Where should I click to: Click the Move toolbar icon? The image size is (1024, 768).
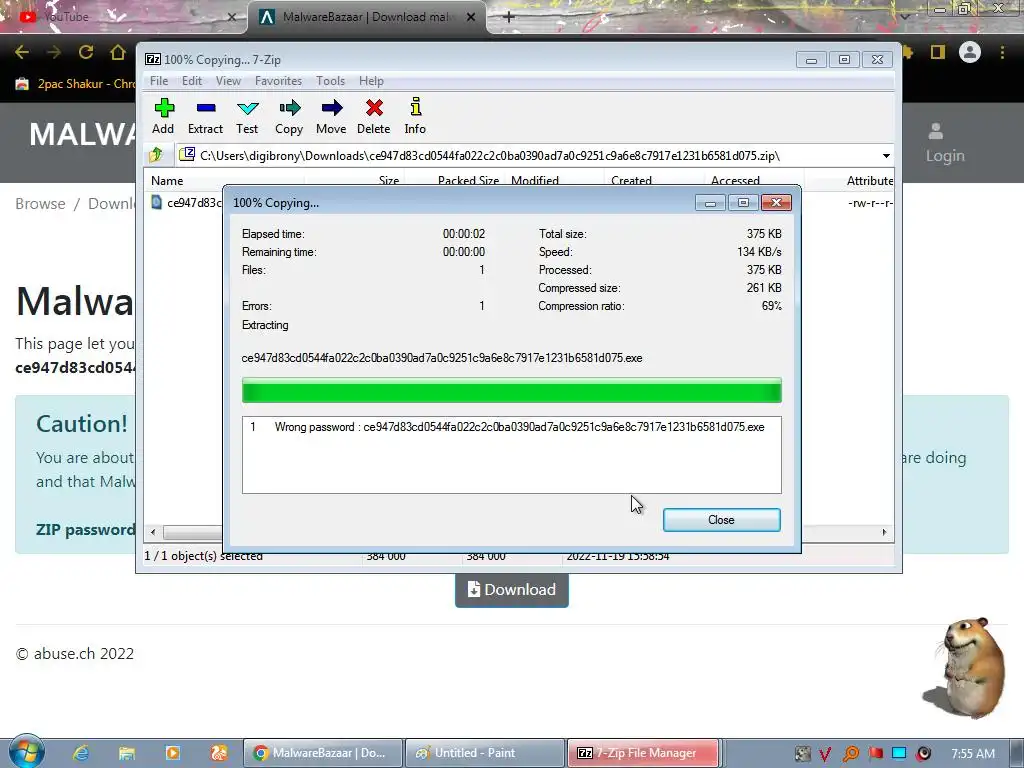331,116
